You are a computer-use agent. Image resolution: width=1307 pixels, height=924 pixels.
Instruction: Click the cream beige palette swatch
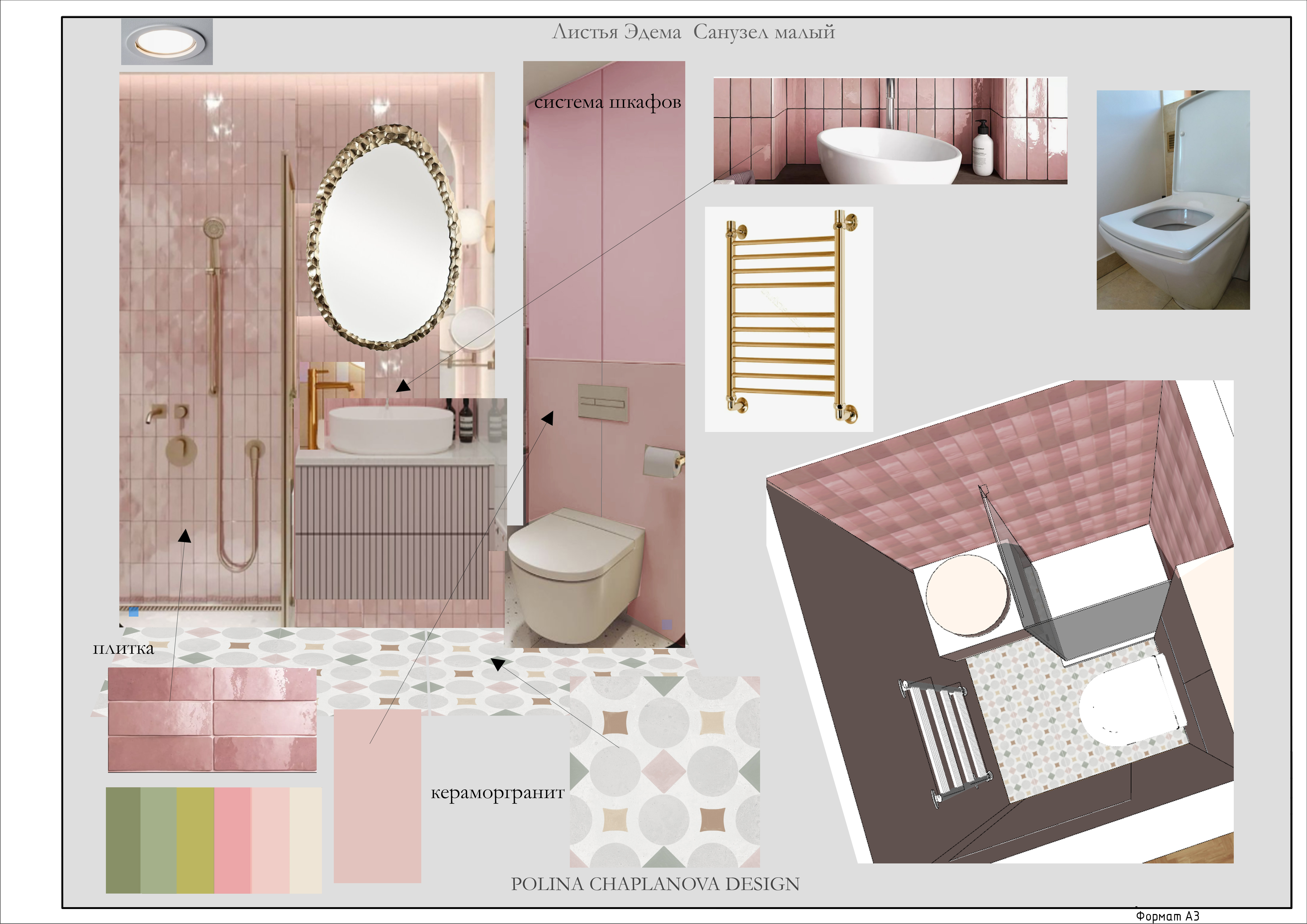pos(306,840)
